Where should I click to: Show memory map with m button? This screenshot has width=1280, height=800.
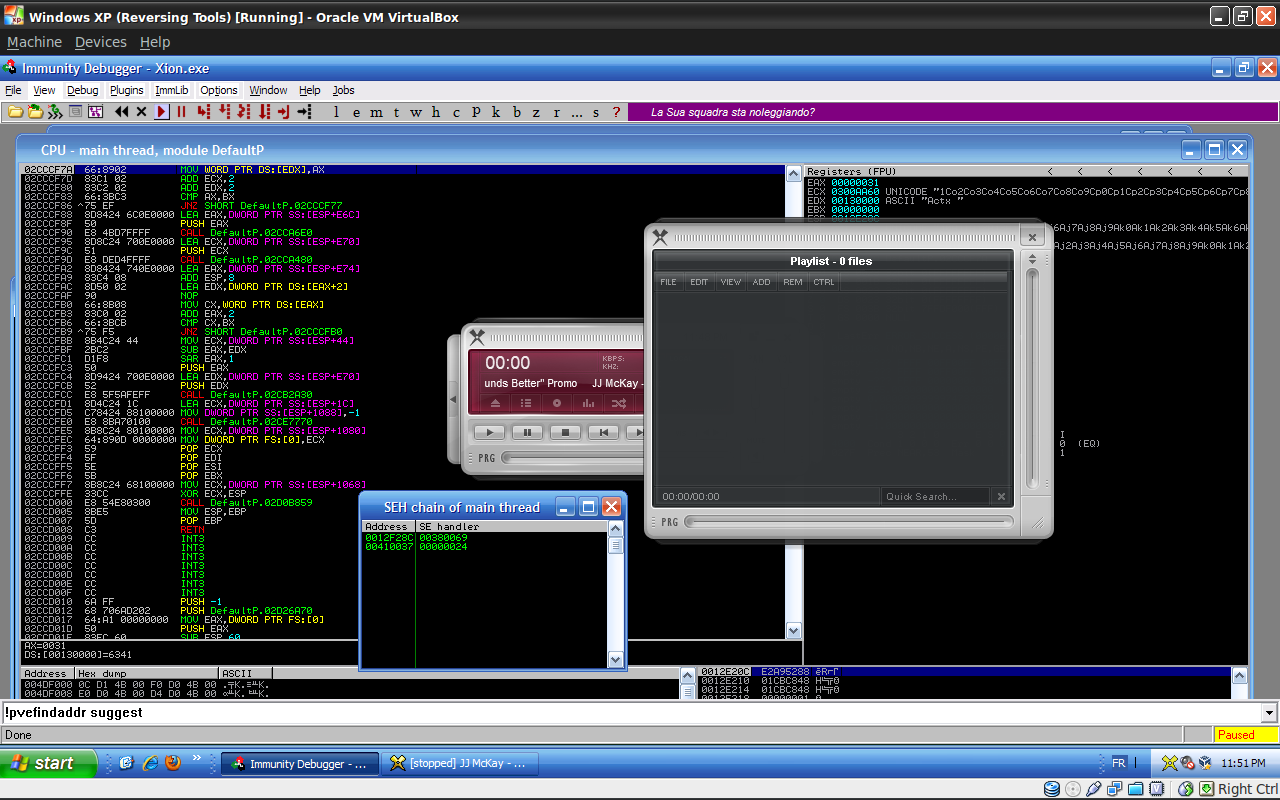[376, 112]
